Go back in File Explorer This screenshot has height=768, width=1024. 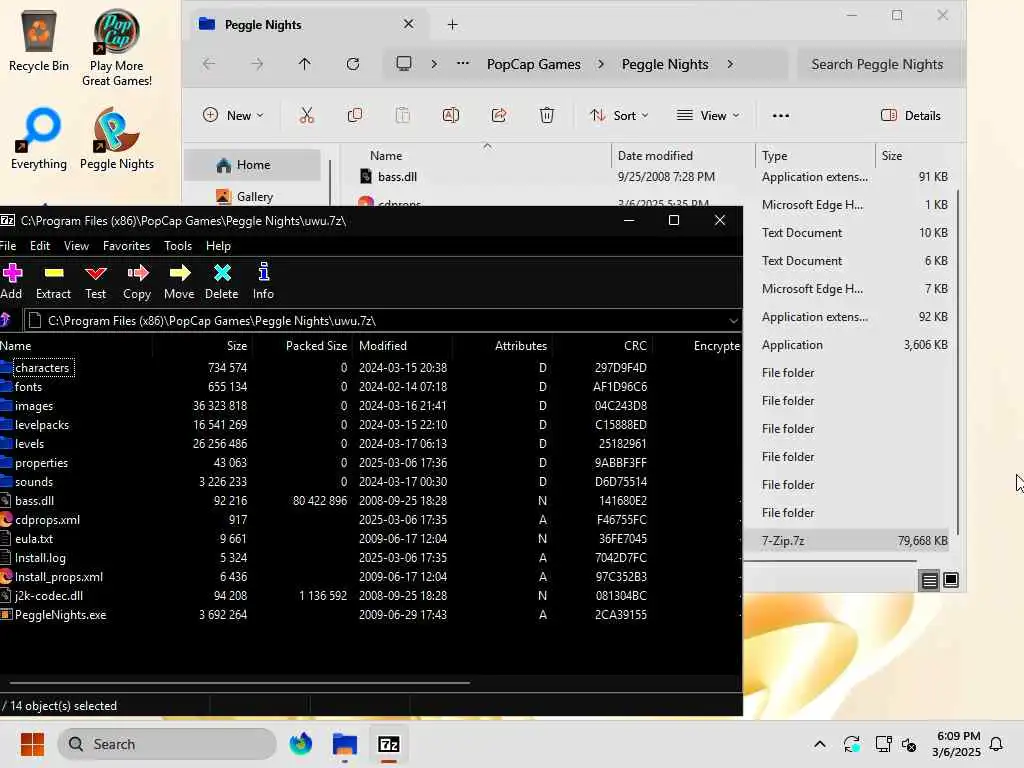[209, 64]
